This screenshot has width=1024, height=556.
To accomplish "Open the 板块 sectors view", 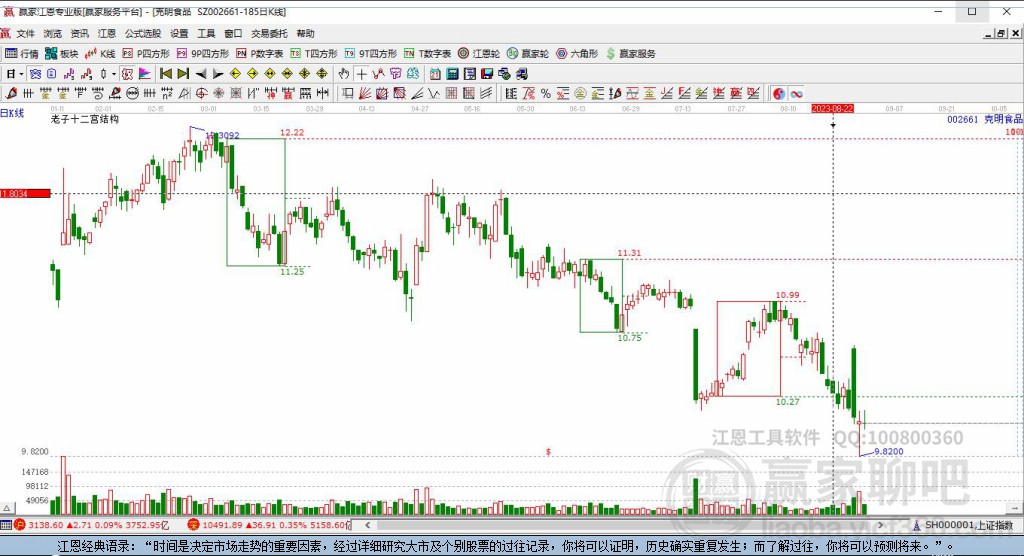I will point(61,54).
